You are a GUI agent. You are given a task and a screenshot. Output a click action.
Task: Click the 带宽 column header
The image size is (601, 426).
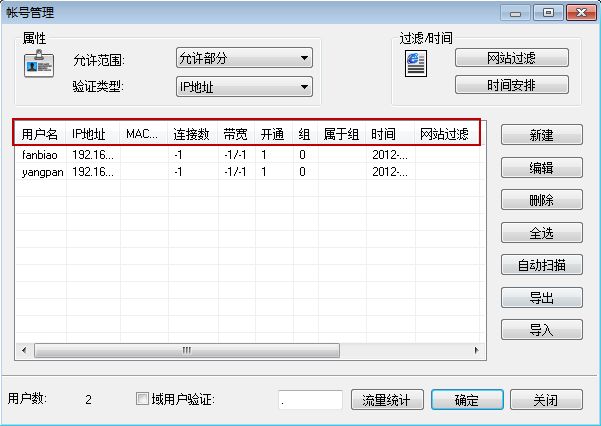[x=236, y=134]
